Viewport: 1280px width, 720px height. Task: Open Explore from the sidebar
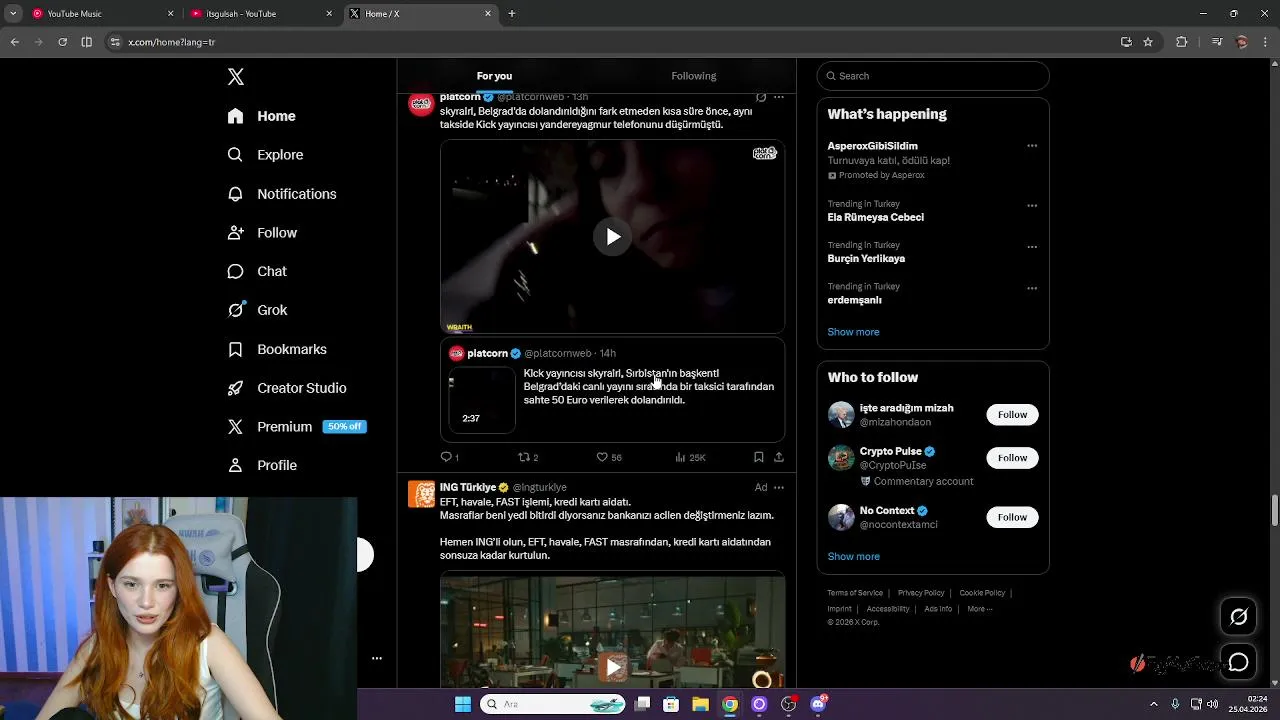tap(266, 155)
